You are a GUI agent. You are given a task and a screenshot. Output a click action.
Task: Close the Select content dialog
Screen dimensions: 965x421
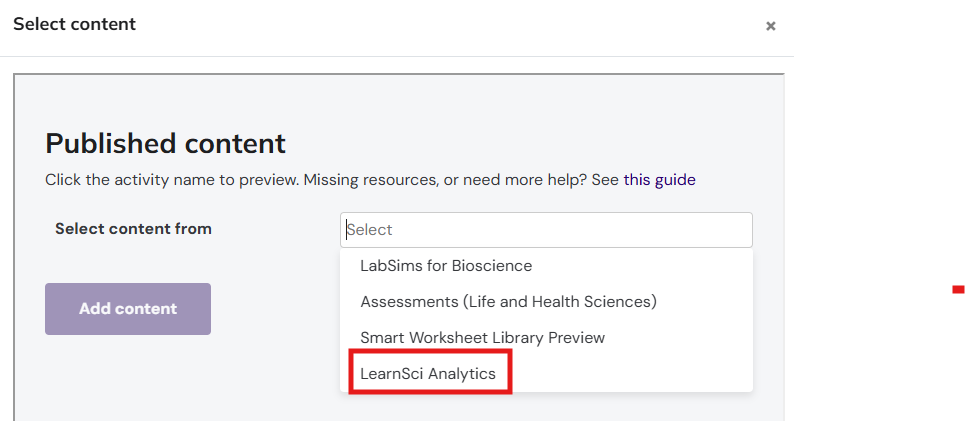pos(770,27)
